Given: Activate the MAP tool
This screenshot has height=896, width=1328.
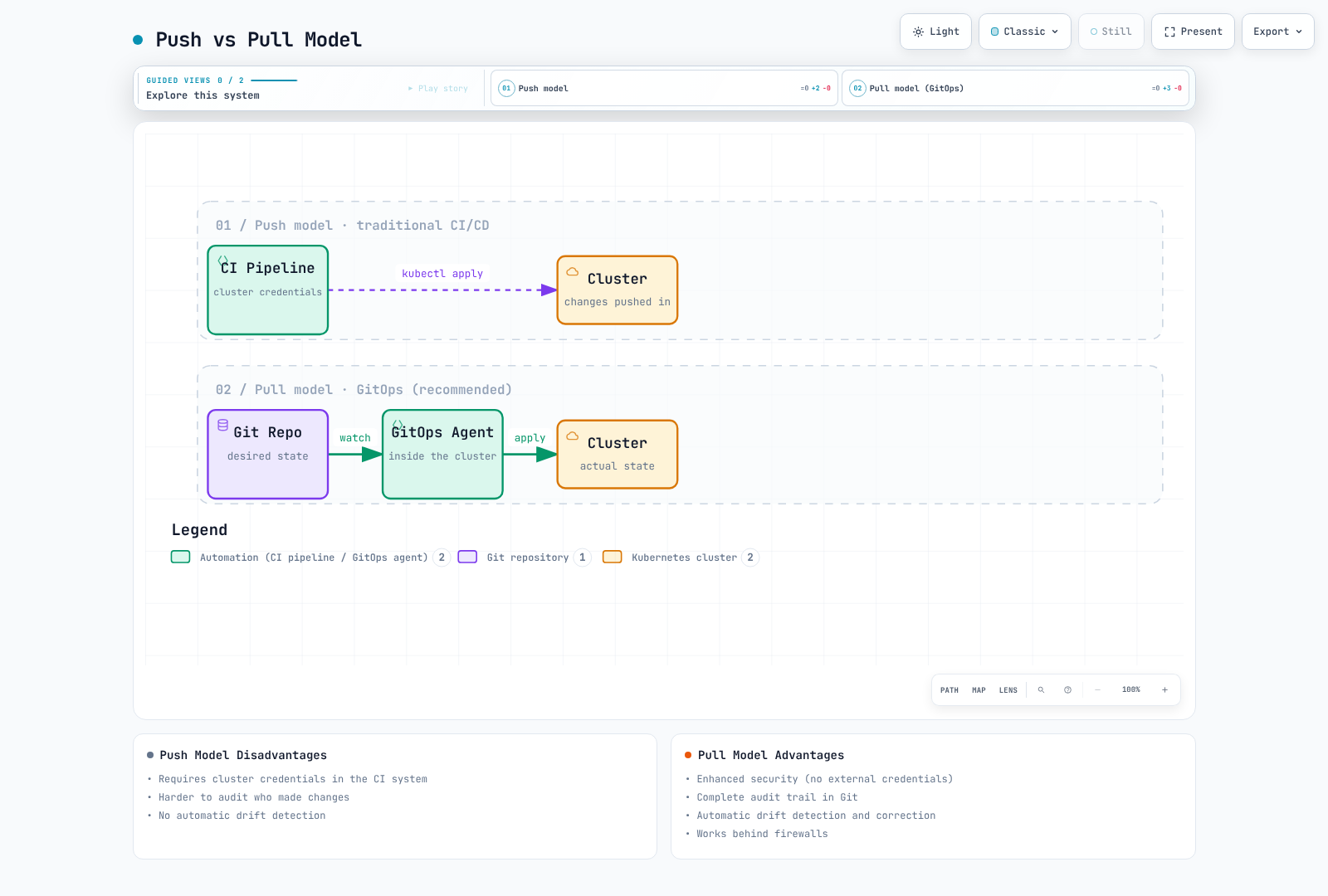Looking at the screenshot, I should pyautogui.click(x=979, y=690).
